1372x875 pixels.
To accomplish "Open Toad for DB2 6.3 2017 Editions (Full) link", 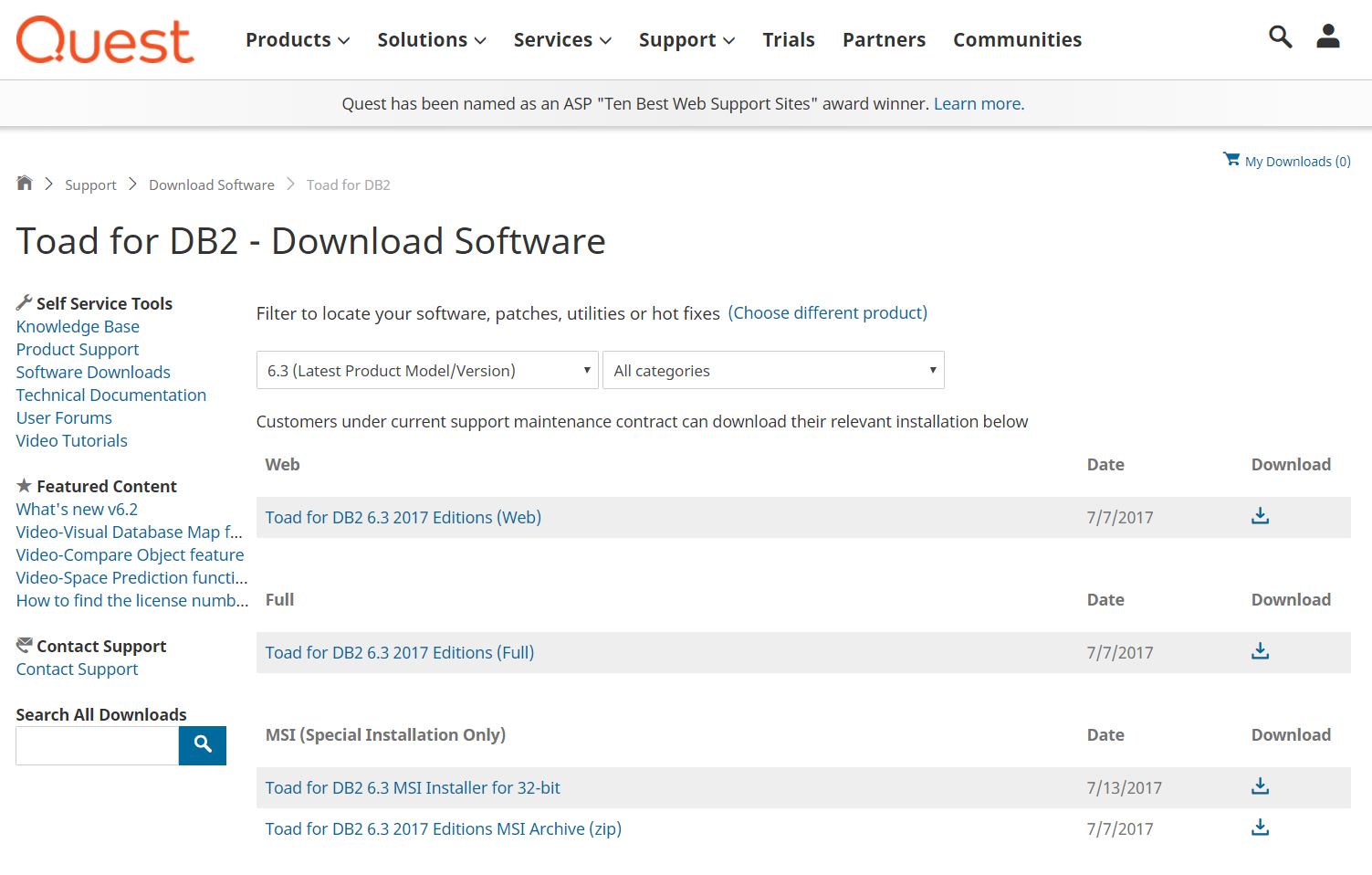I will tap(400, 653).
